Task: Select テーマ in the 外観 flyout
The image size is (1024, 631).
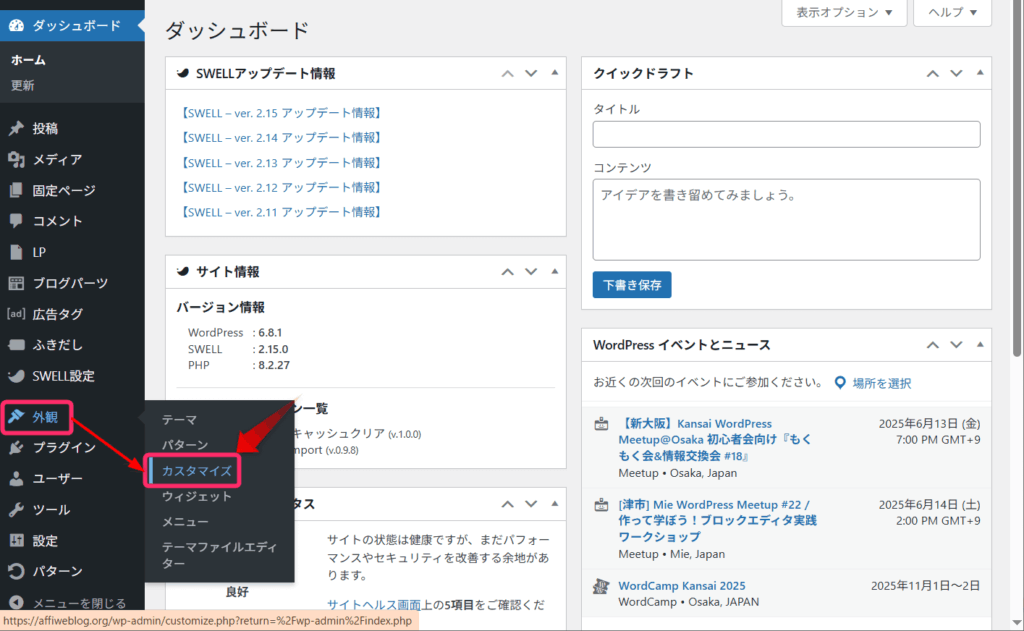Action: (180, 419)
